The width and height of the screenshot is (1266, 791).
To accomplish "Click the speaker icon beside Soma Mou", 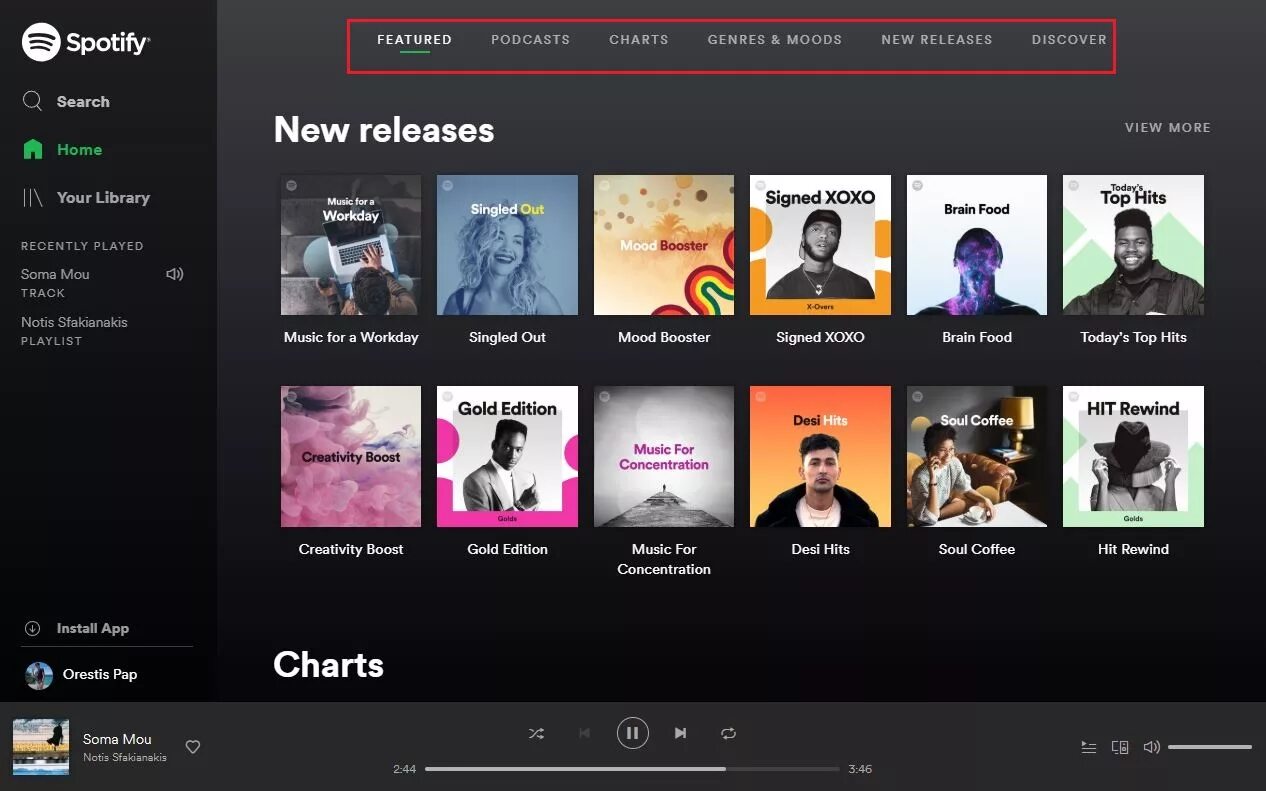I will [175, 274].
